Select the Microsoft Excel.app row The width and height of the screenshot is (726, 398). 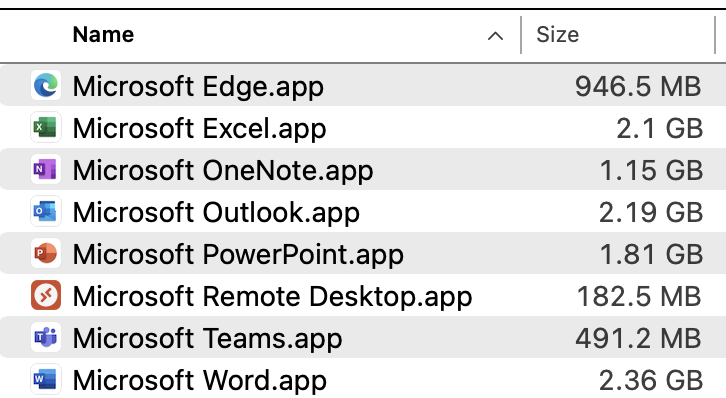(x=363, y=128)
